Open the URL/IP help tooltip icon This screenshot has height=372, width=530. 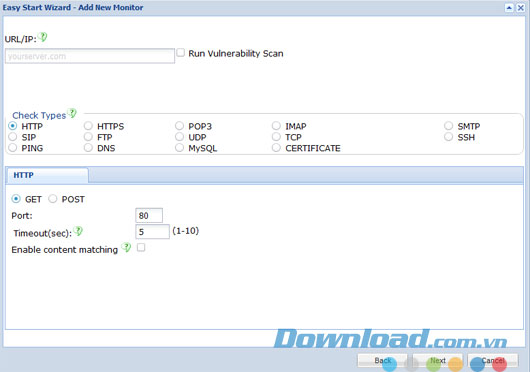point(43,37)
